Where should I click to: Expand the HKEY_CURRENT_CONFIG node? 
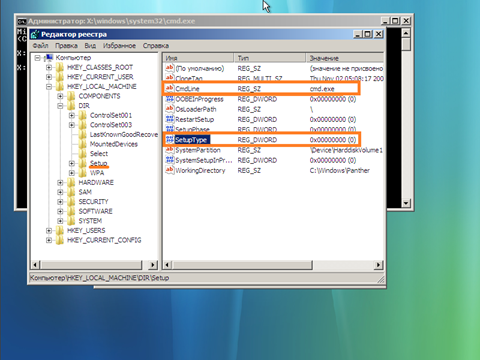[49, 240]
